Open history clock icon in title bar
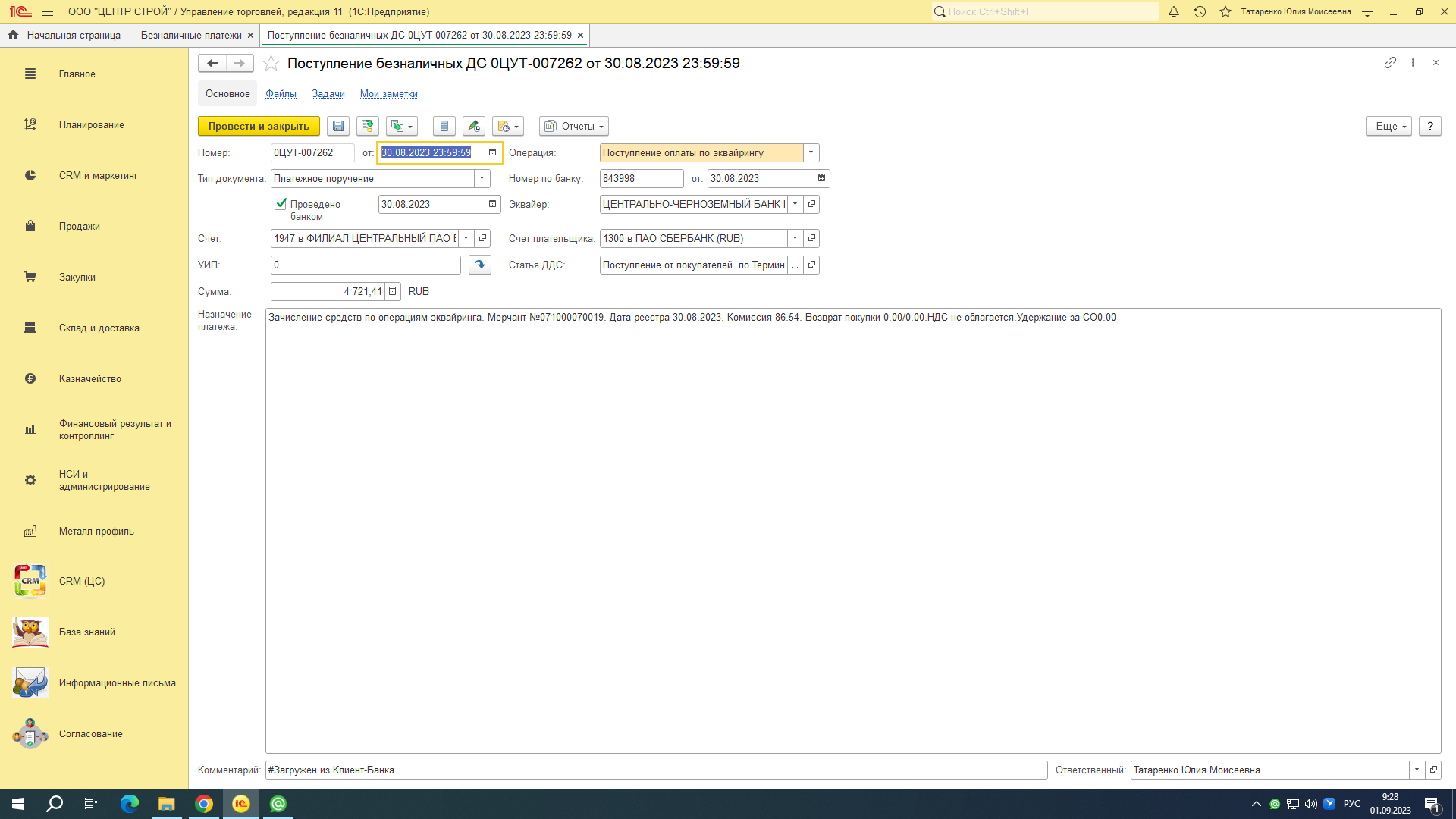Image resolution: width=1456 pixels, height=819 pixels. (x=1200, y=11)
